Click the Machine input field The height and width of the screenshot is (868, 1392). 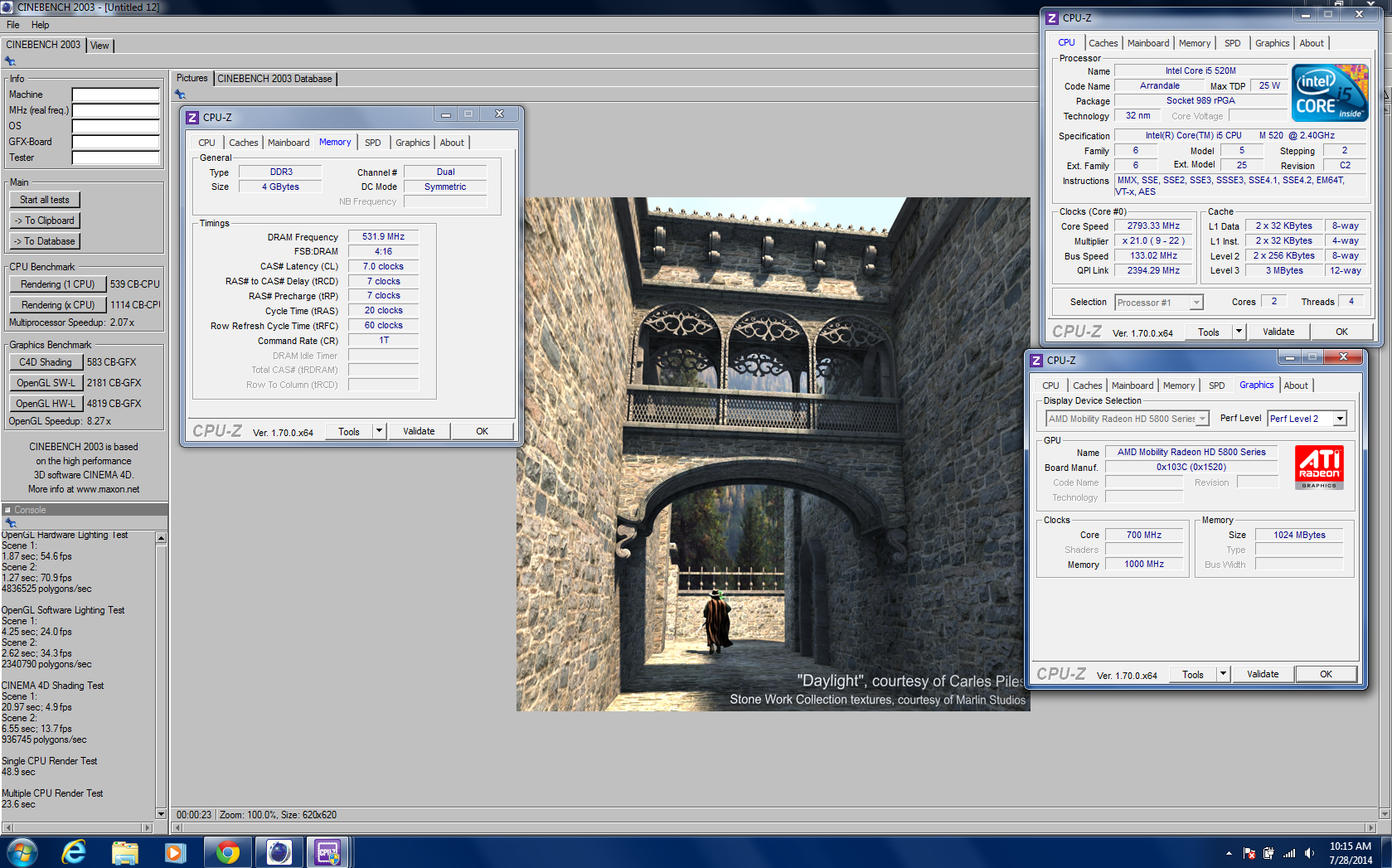[115, 95]
